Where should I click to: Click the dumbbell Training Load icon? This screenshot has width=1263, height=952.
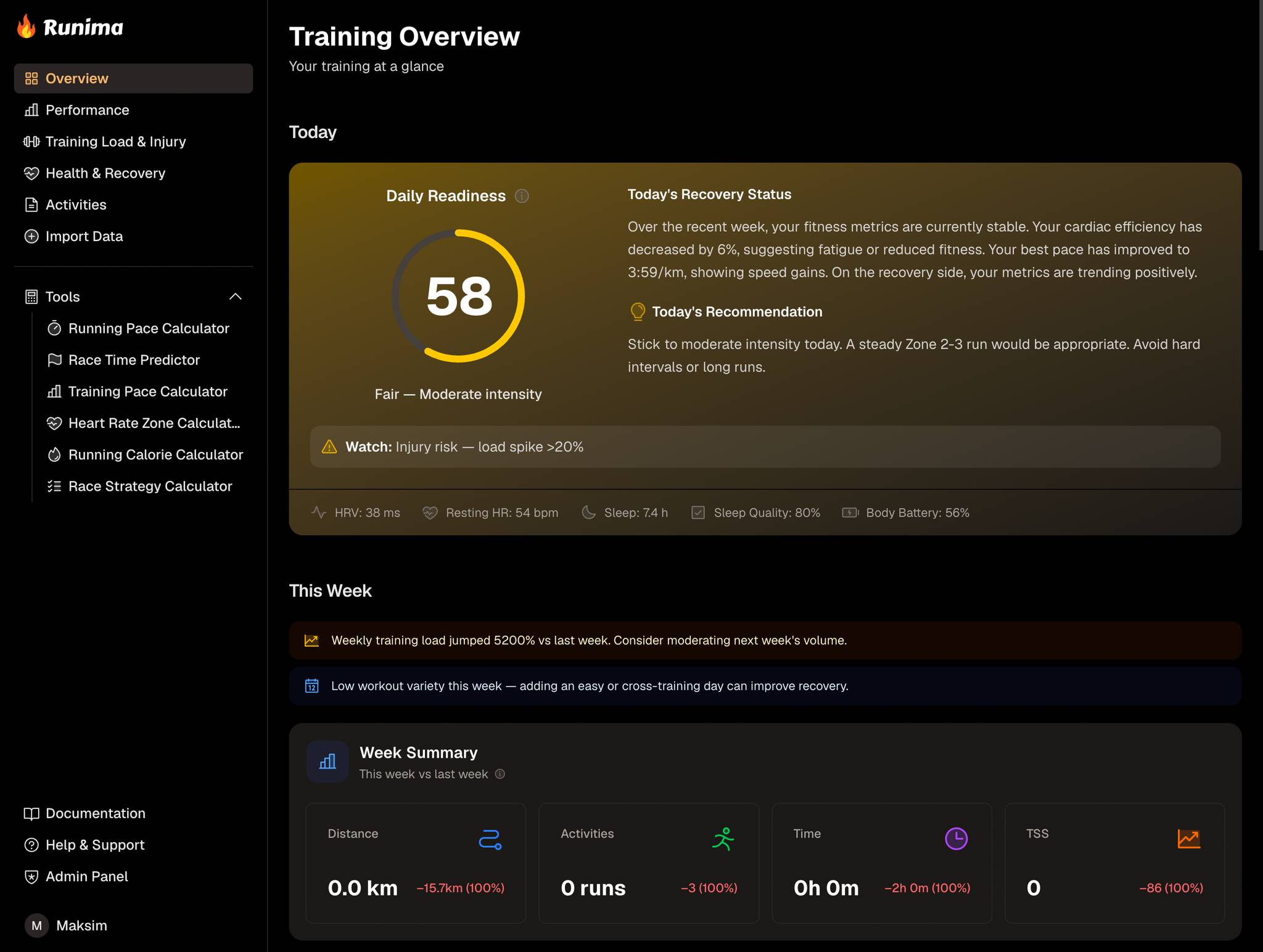[31, 142]
